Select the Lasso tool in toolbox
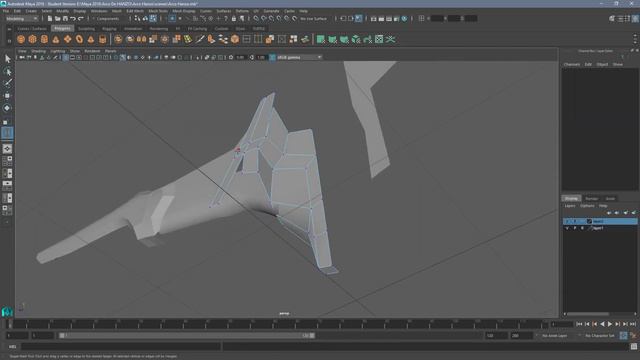The image size is (640, 360). pos(7,71)
